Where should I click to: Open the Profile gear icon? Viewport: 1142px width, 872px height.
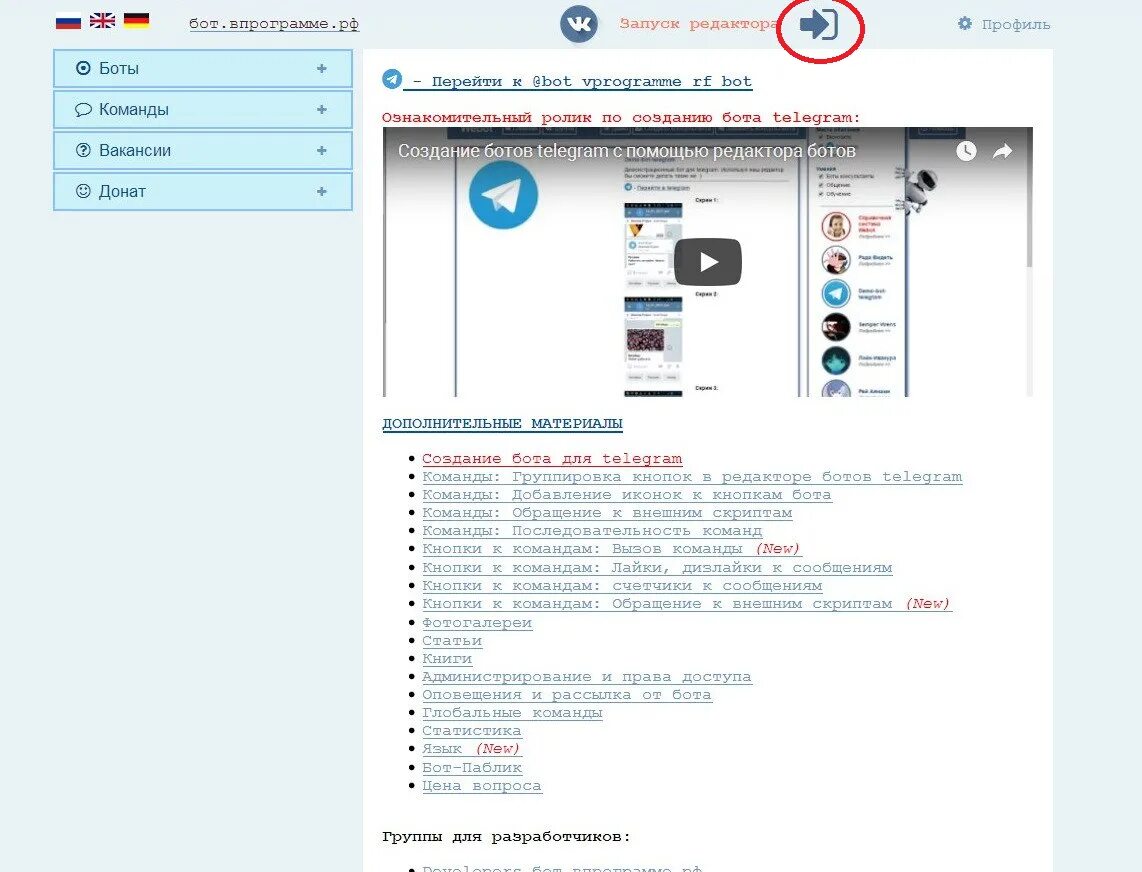965,23
